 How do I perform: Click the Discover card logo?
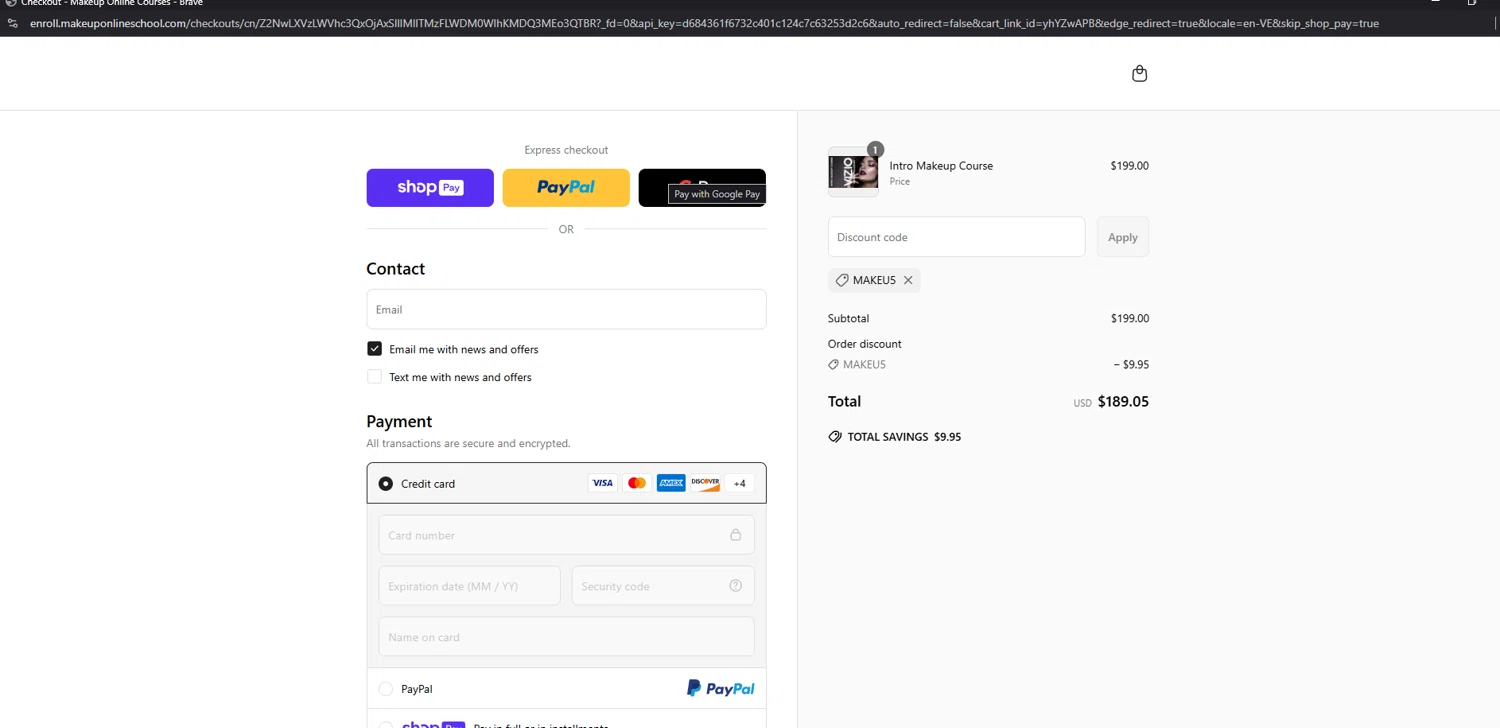(705, 483)
